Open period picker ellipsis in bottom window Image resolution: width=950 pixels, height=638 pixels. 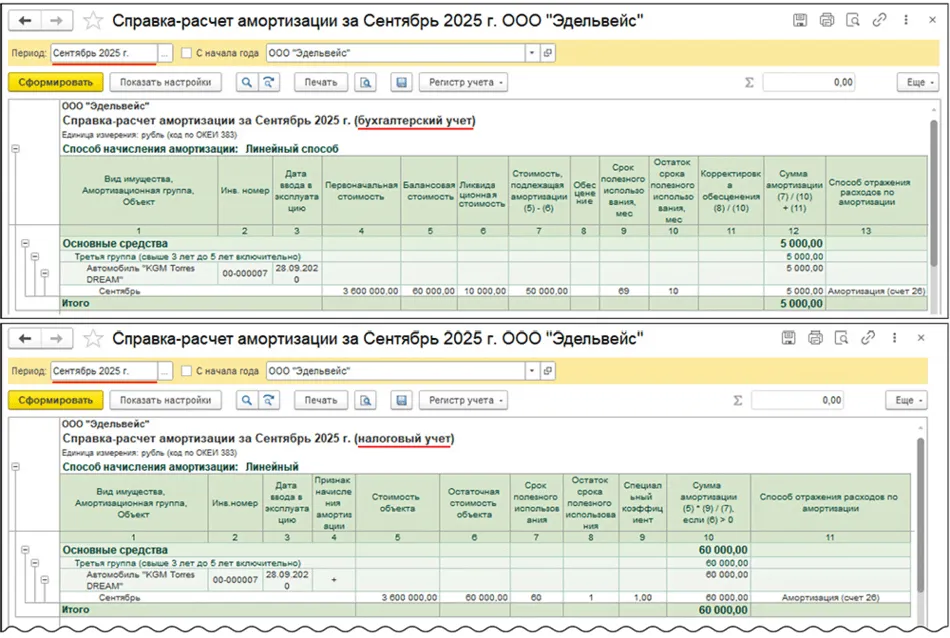[165, 371]
